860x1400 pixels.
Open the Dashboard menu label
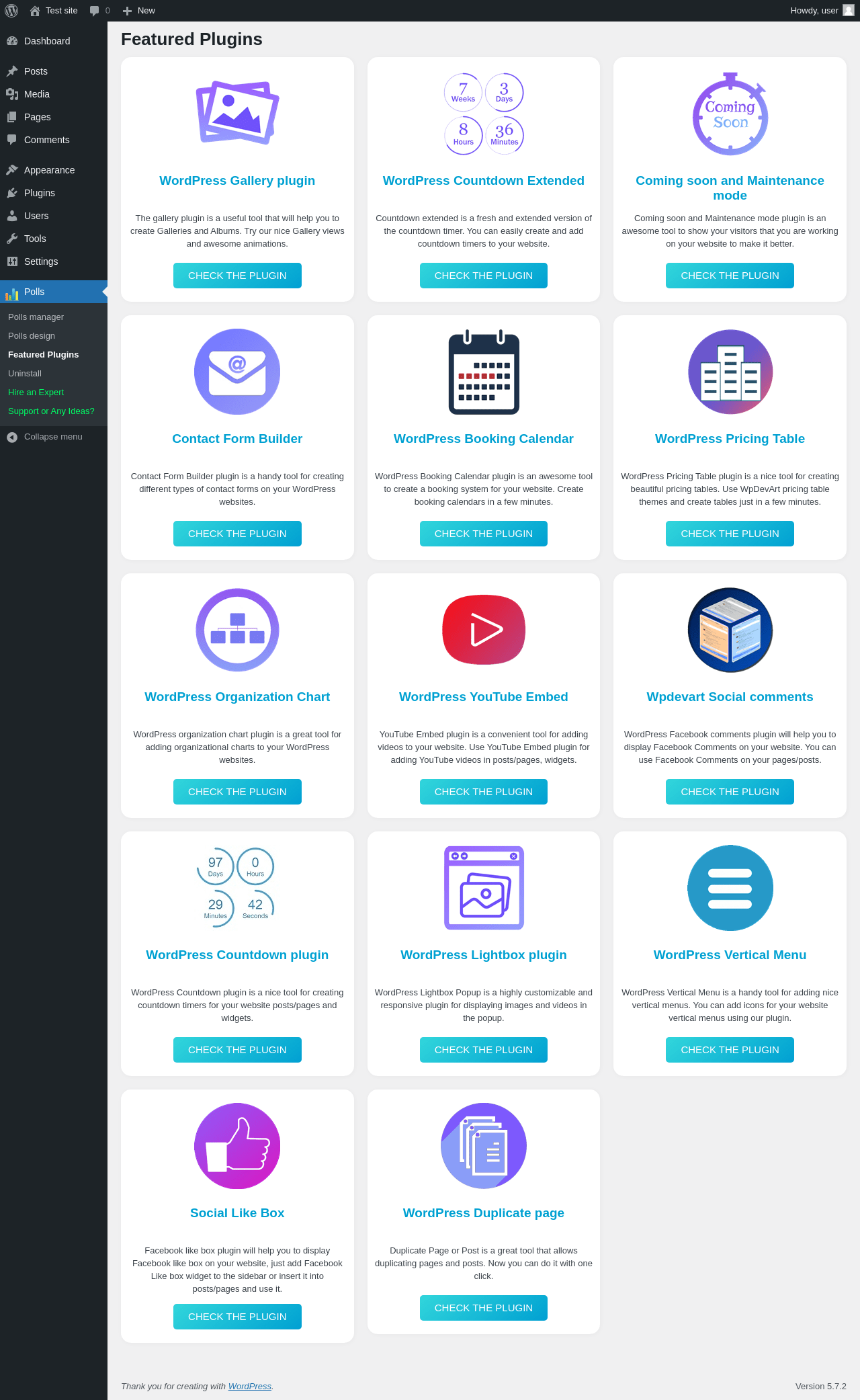tap(47, 41)
